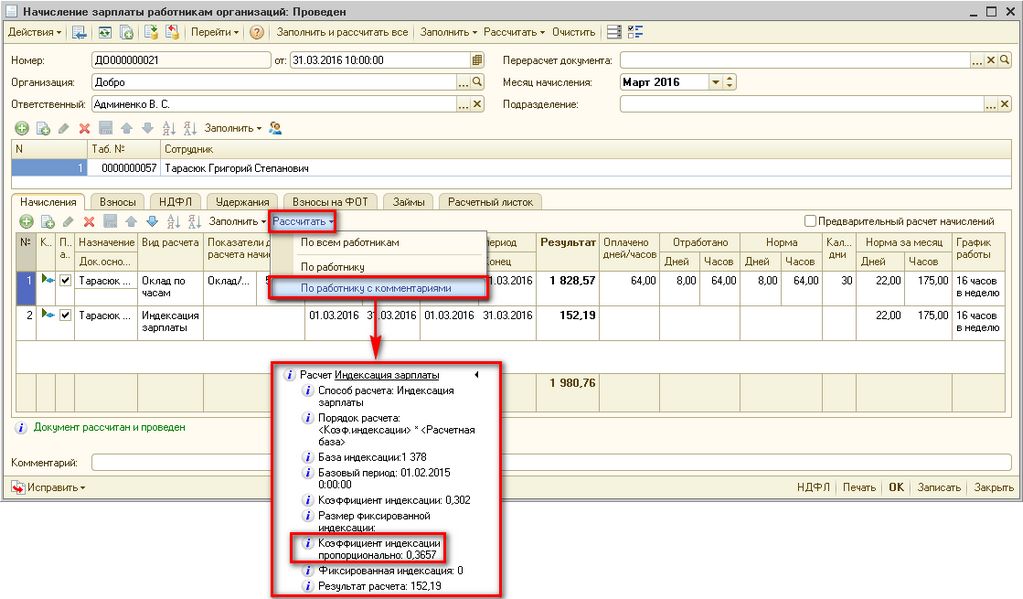The image size is (1023, 599).
Task: Switch to the Удержания tab
Action: pos(242,202)
